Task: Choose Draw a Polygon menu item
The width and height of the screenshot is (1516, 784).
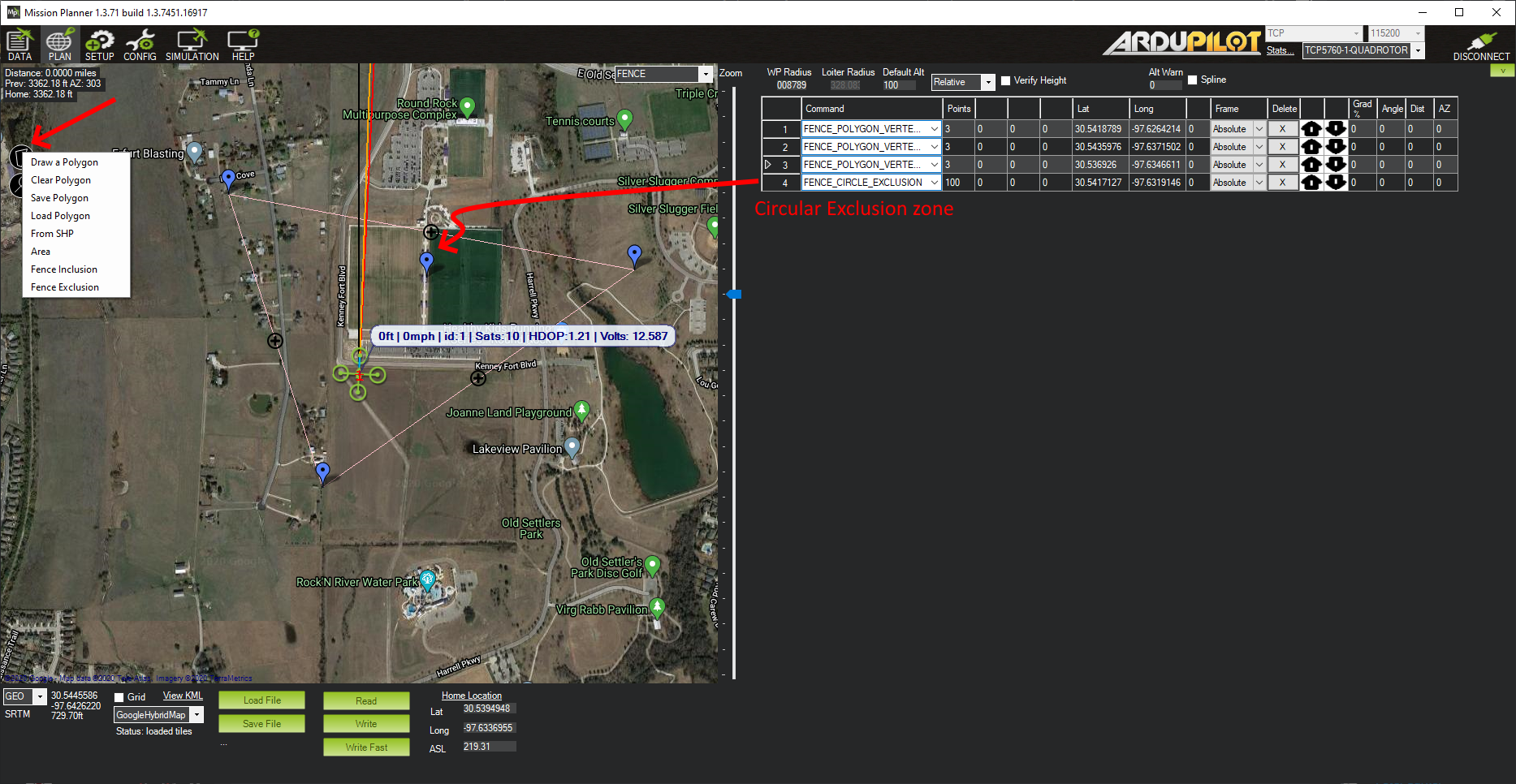Action: point(65,162)
